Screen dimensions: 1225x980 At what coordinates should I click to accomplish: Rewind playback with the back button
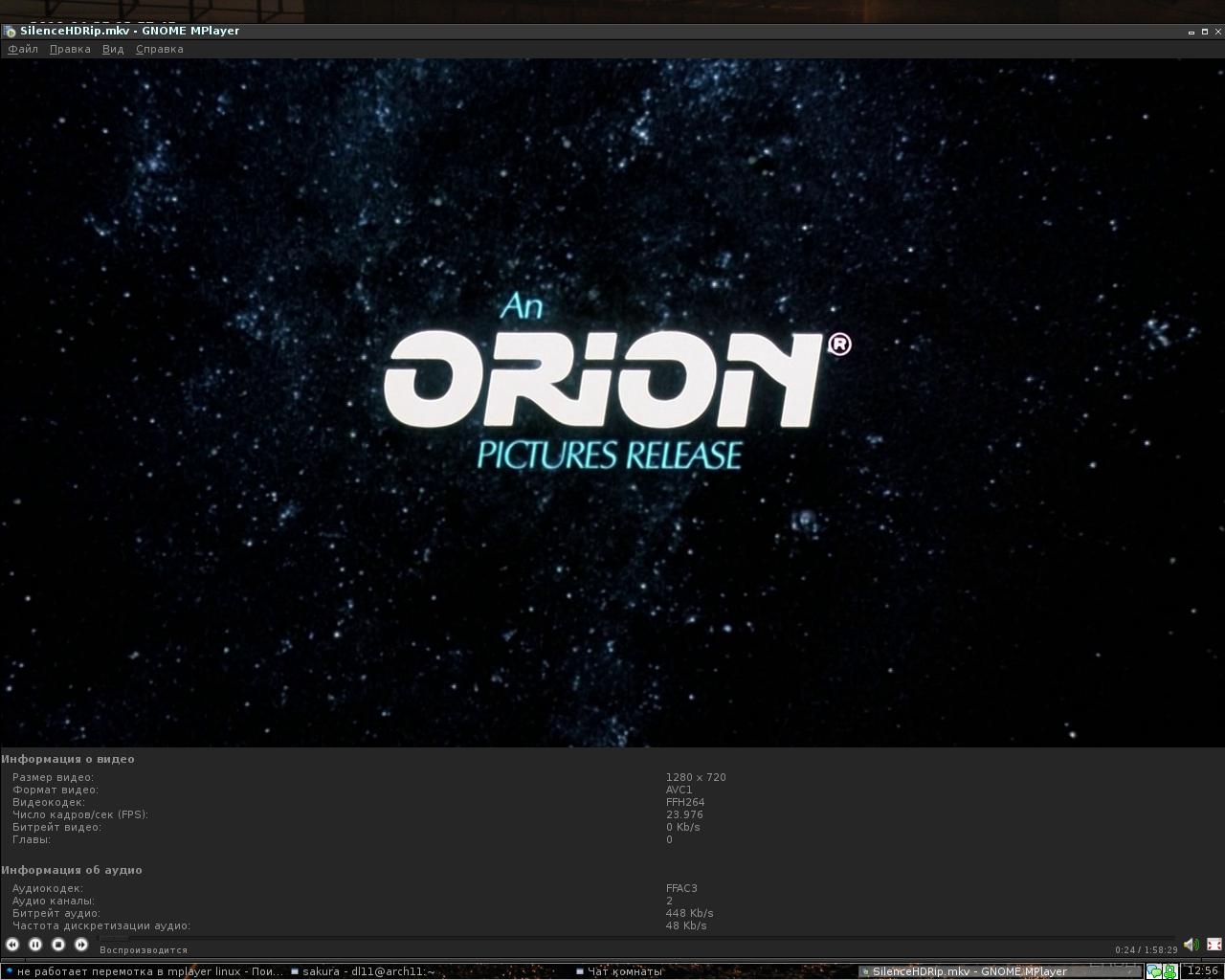12,945
